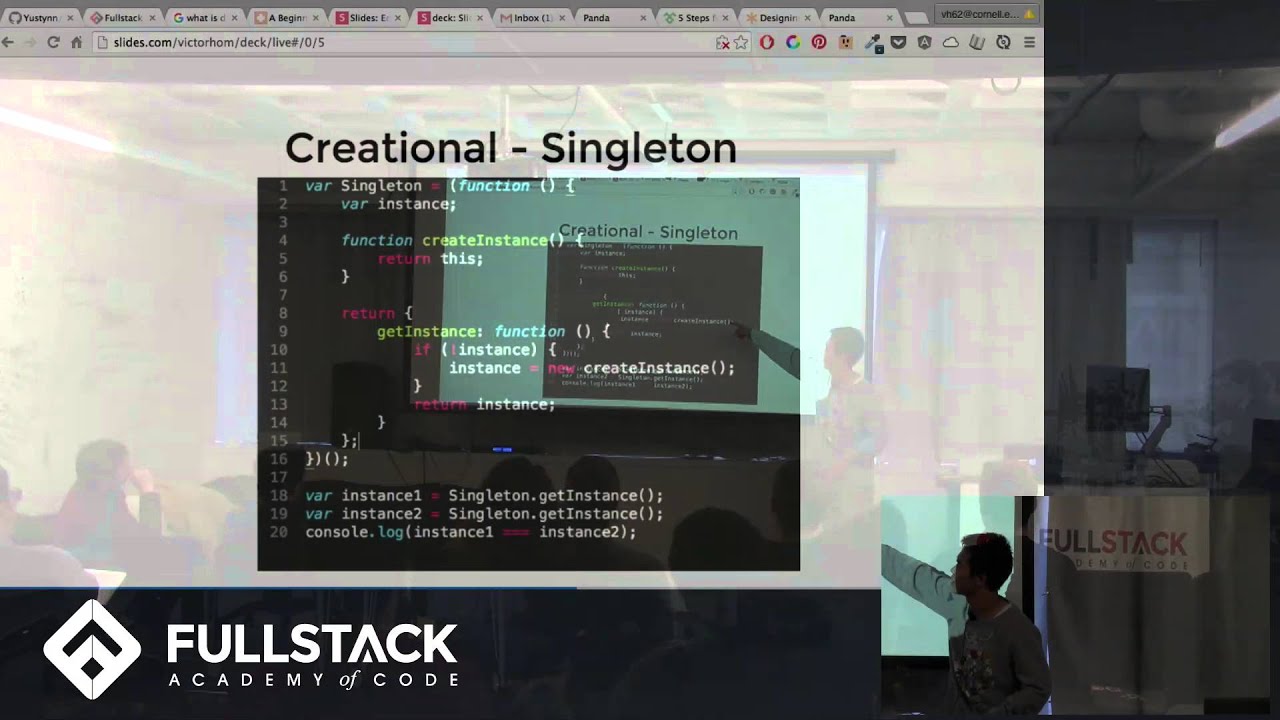Switch to the Fullstack tab
Viewport: 1280px width, 720px height.
tap(121, 17)
